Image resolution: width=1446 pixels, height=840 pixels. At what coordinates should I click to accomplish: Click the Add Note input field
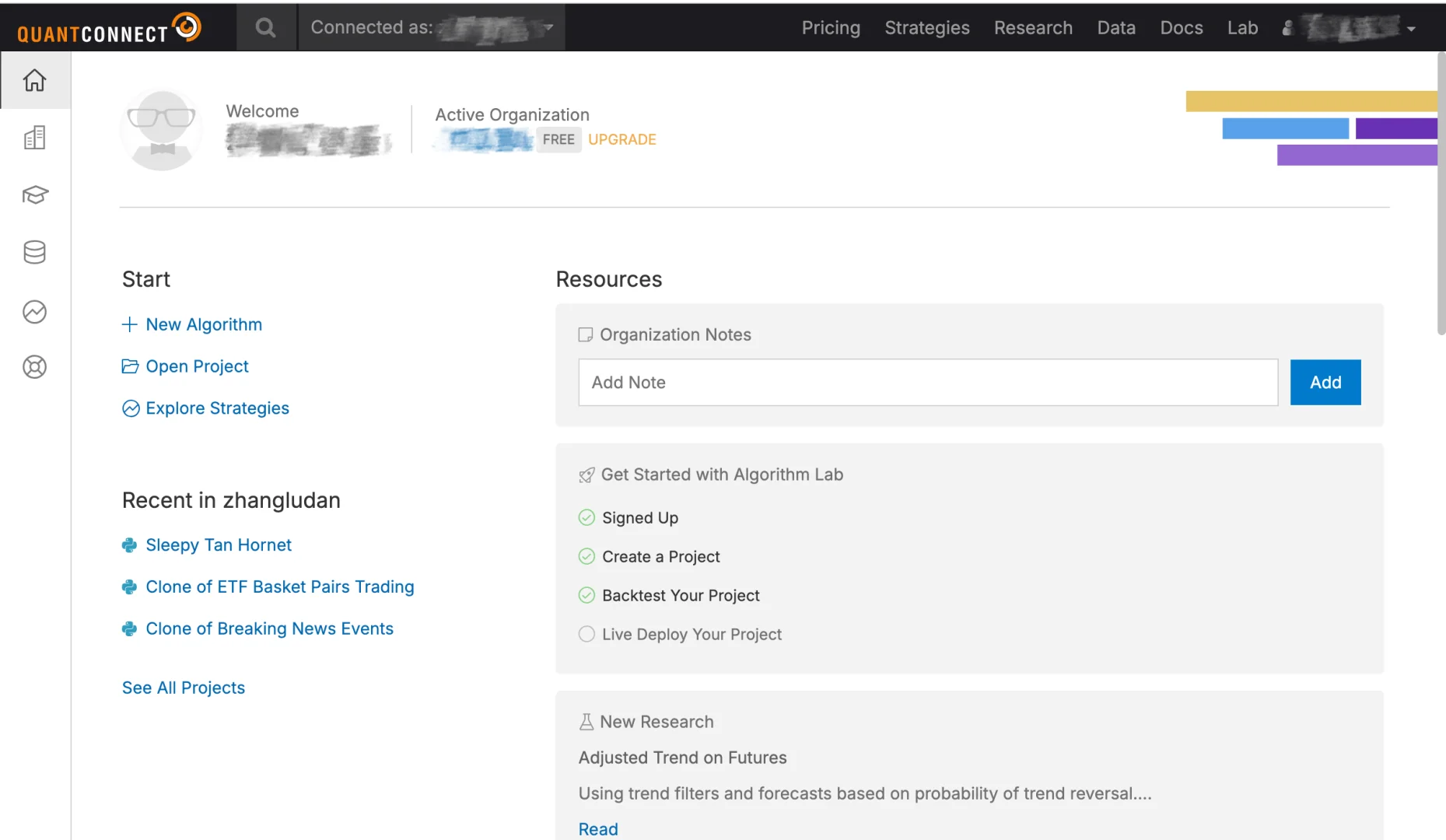click(x=928, y=383)
